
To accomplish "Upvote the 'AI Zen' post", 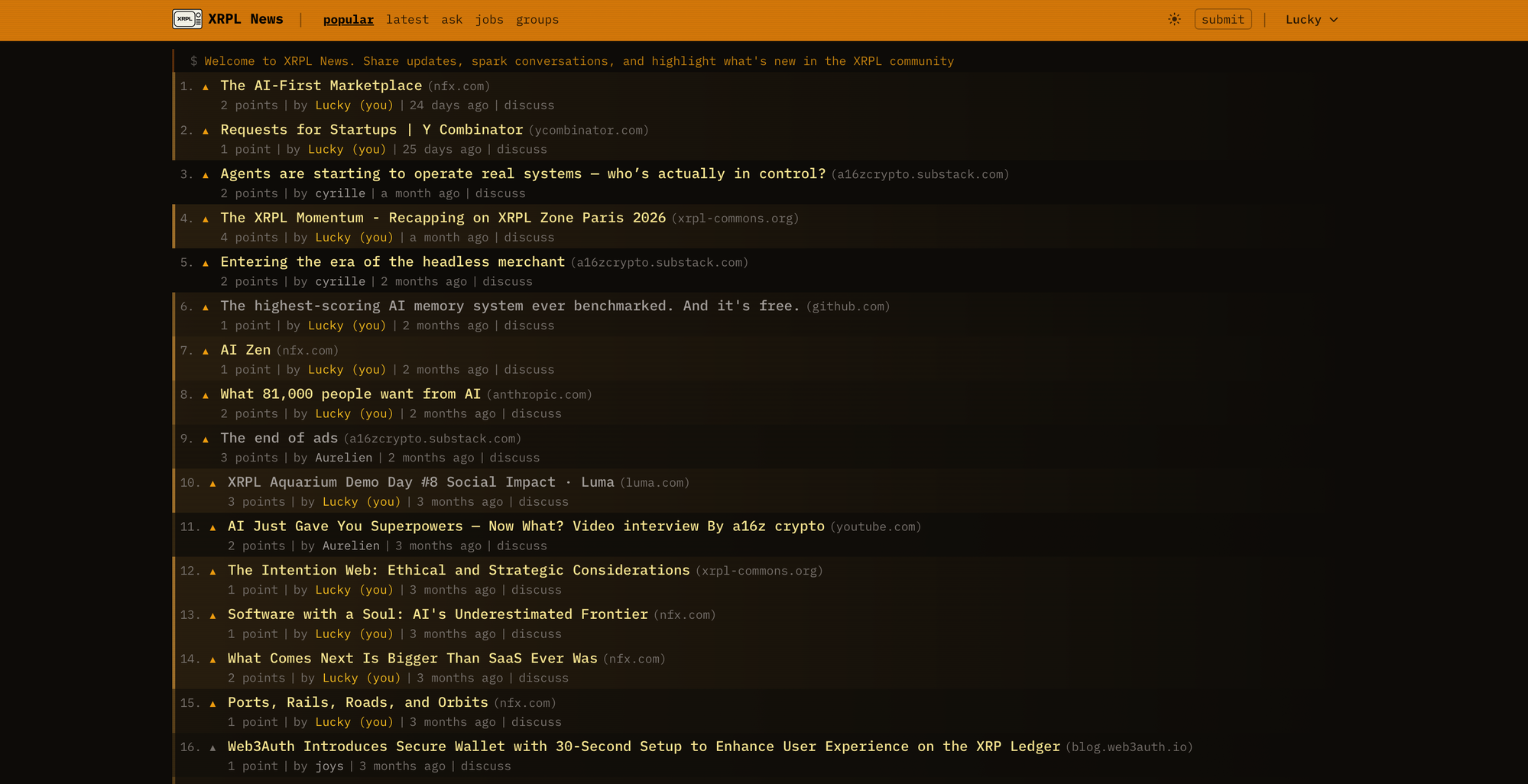I will (206, 352).
